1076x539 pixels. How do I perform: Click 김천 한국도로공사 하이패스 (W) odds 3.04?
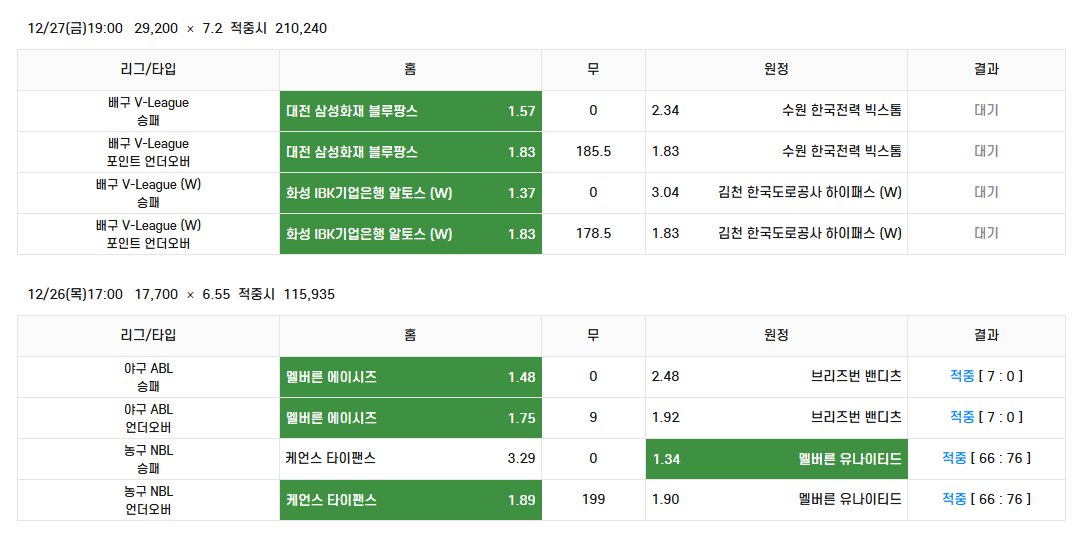coord(776,193)
